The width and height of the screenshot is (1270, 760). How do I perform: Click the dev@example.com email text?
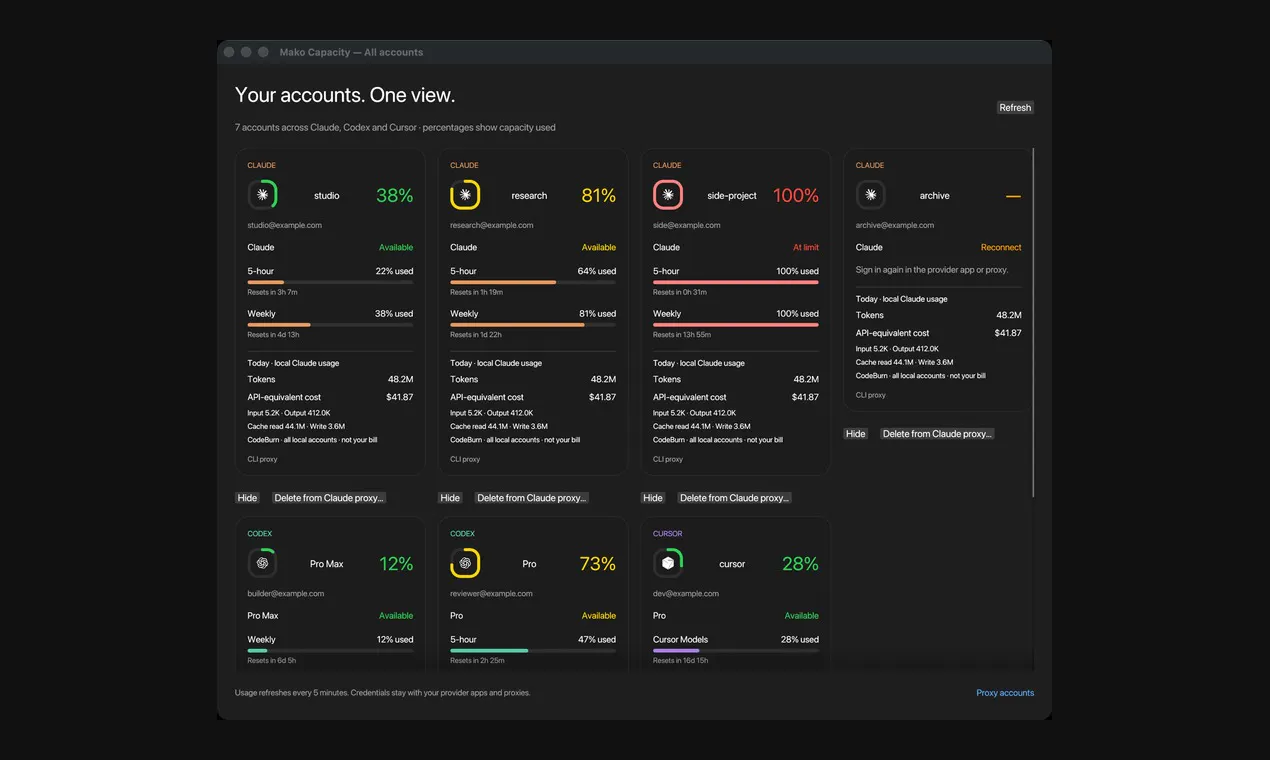687,594
